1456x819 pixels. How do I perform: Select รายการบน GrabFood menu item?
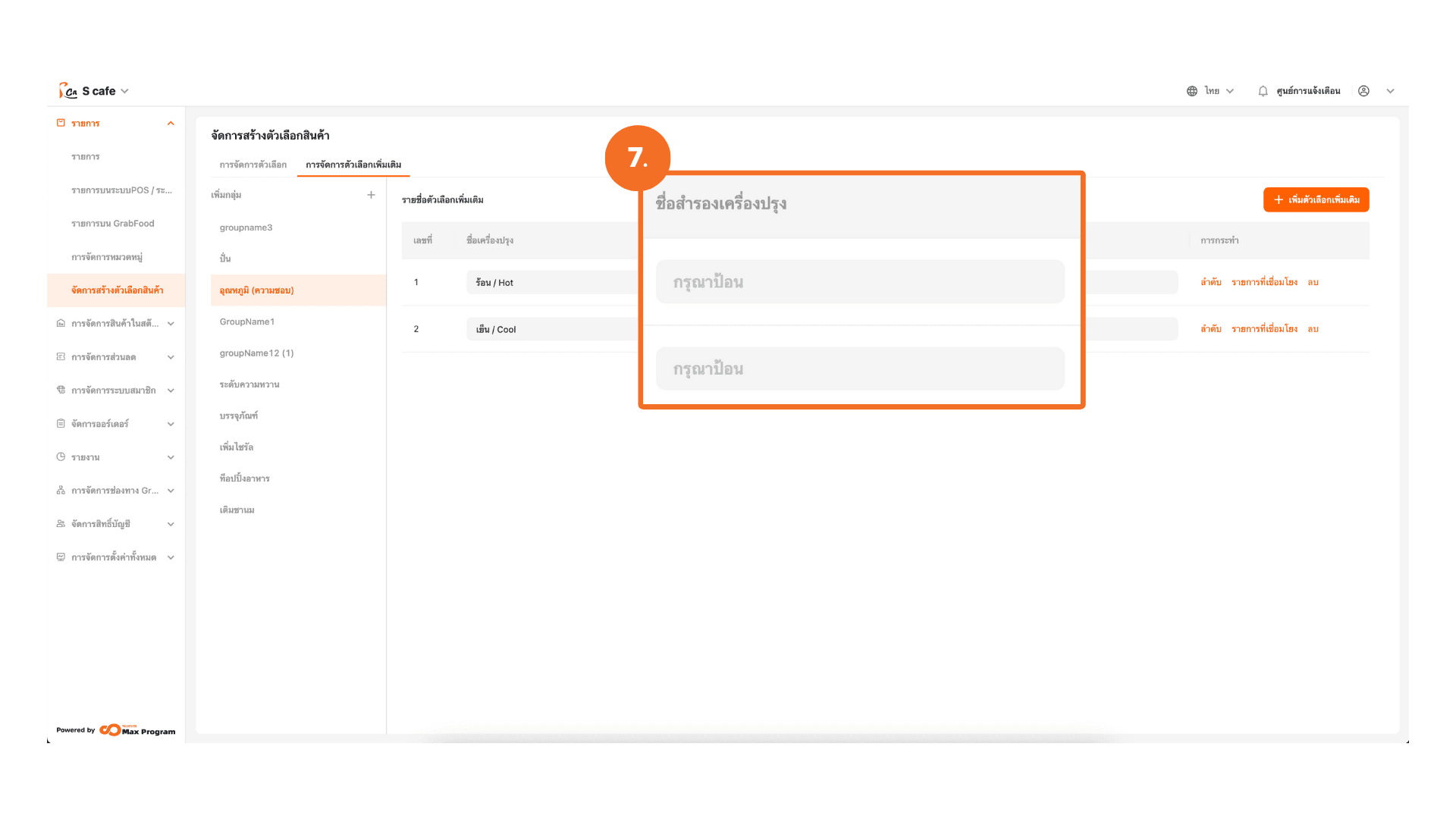point(112,224)
